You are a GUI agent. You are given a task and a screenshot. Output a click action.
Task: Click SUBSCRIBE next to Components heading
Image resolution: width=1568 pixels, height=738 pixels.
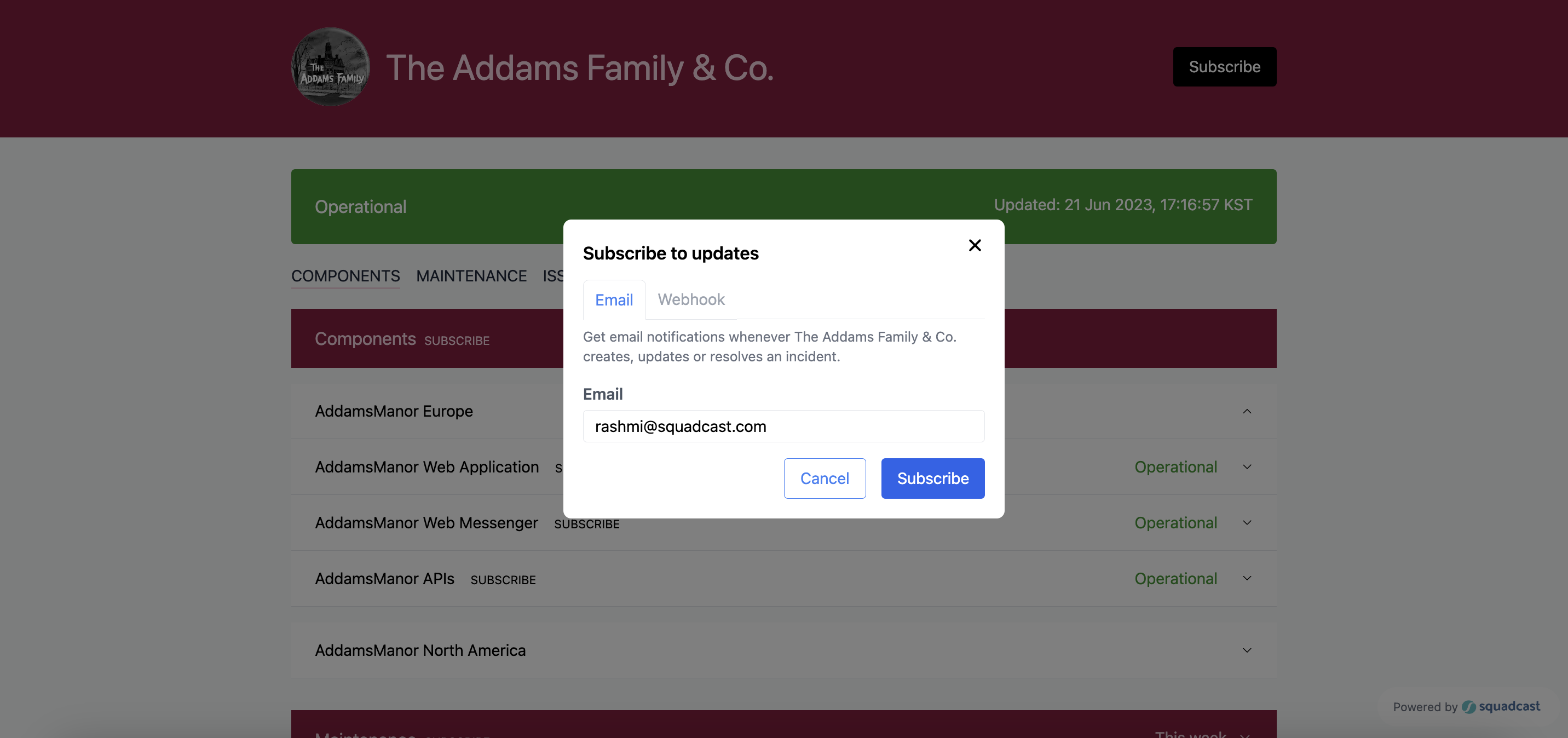457,340
